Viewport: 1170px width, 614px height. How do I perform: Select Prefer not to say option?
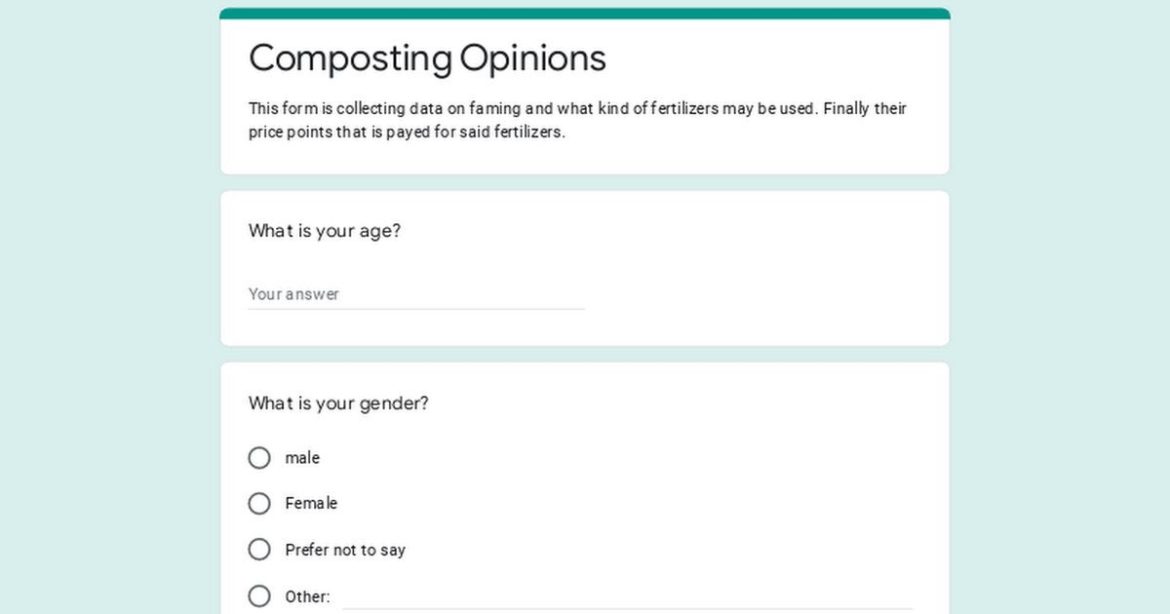click(259, 549)
